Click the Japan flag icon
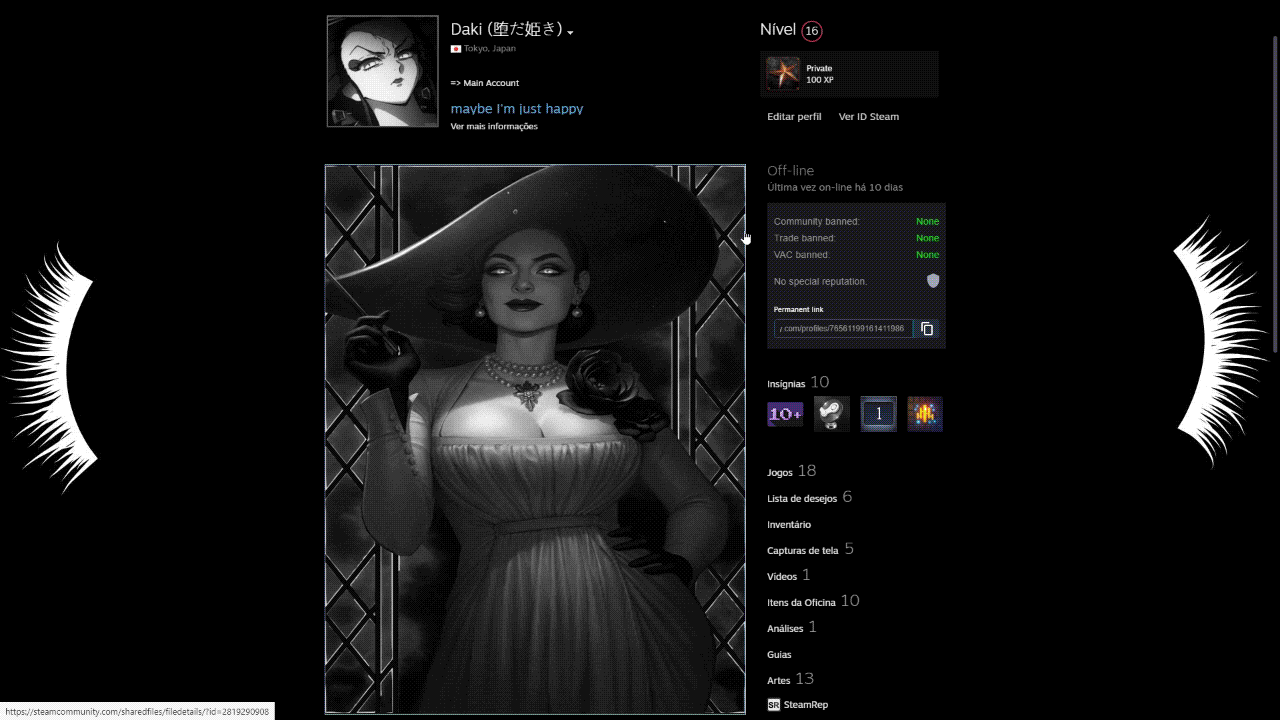 coord(456,49)
